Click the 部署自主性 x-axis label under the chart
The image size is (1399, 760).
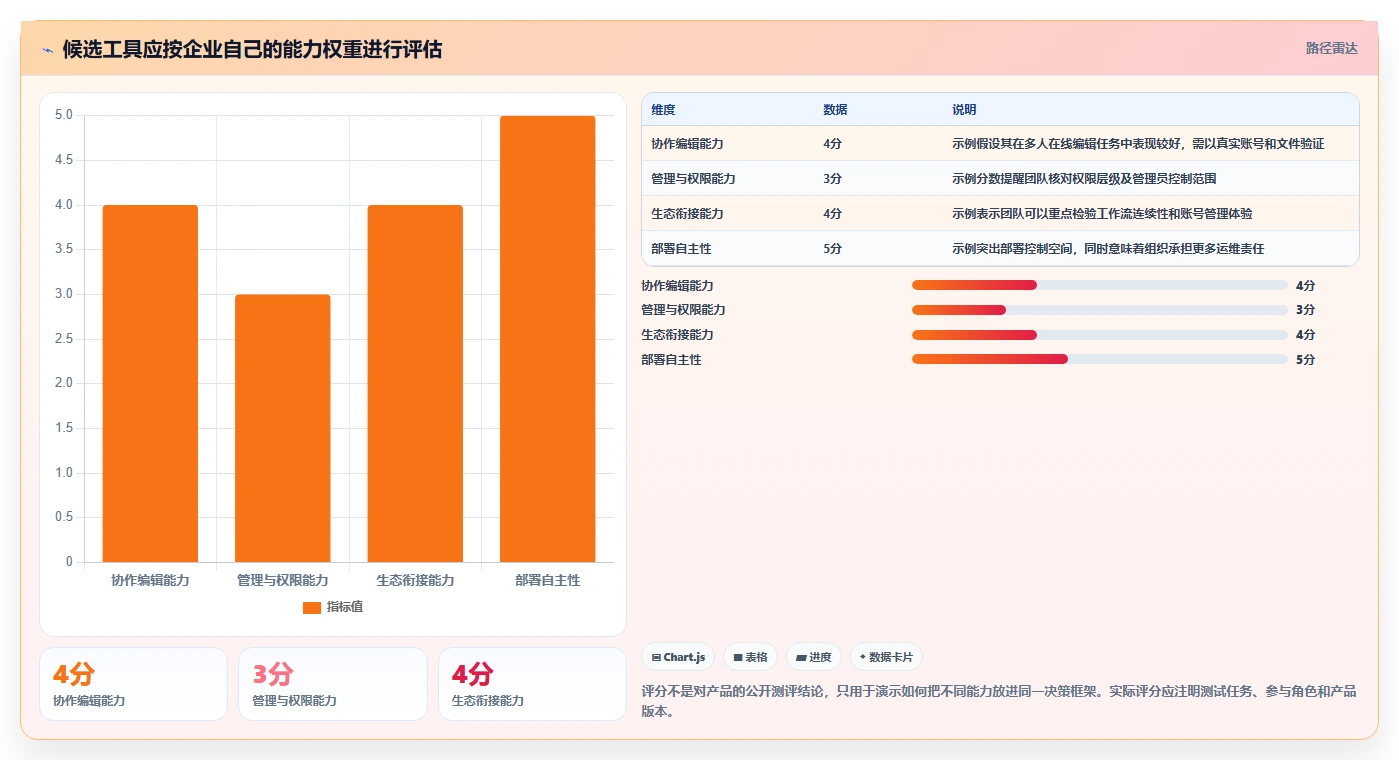[x=548, y=580]
